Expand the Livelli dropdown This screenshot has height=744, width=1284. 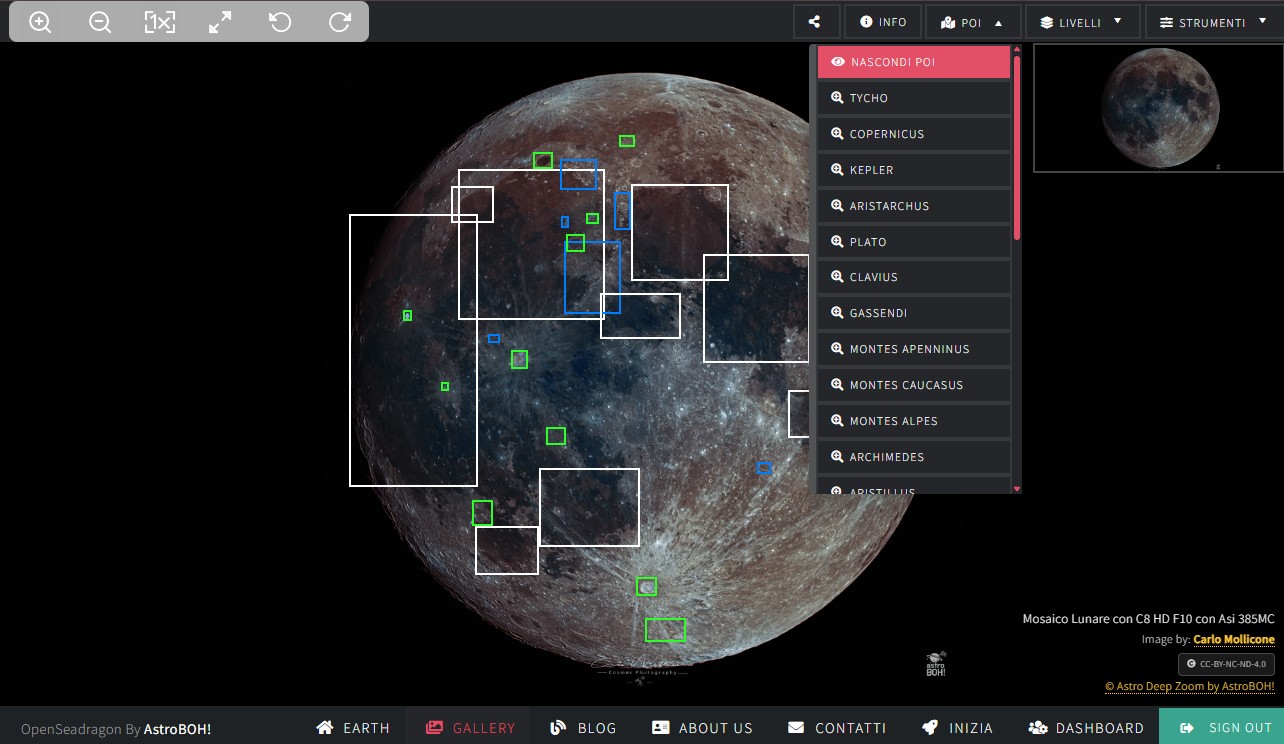[x=1080, y=22]
